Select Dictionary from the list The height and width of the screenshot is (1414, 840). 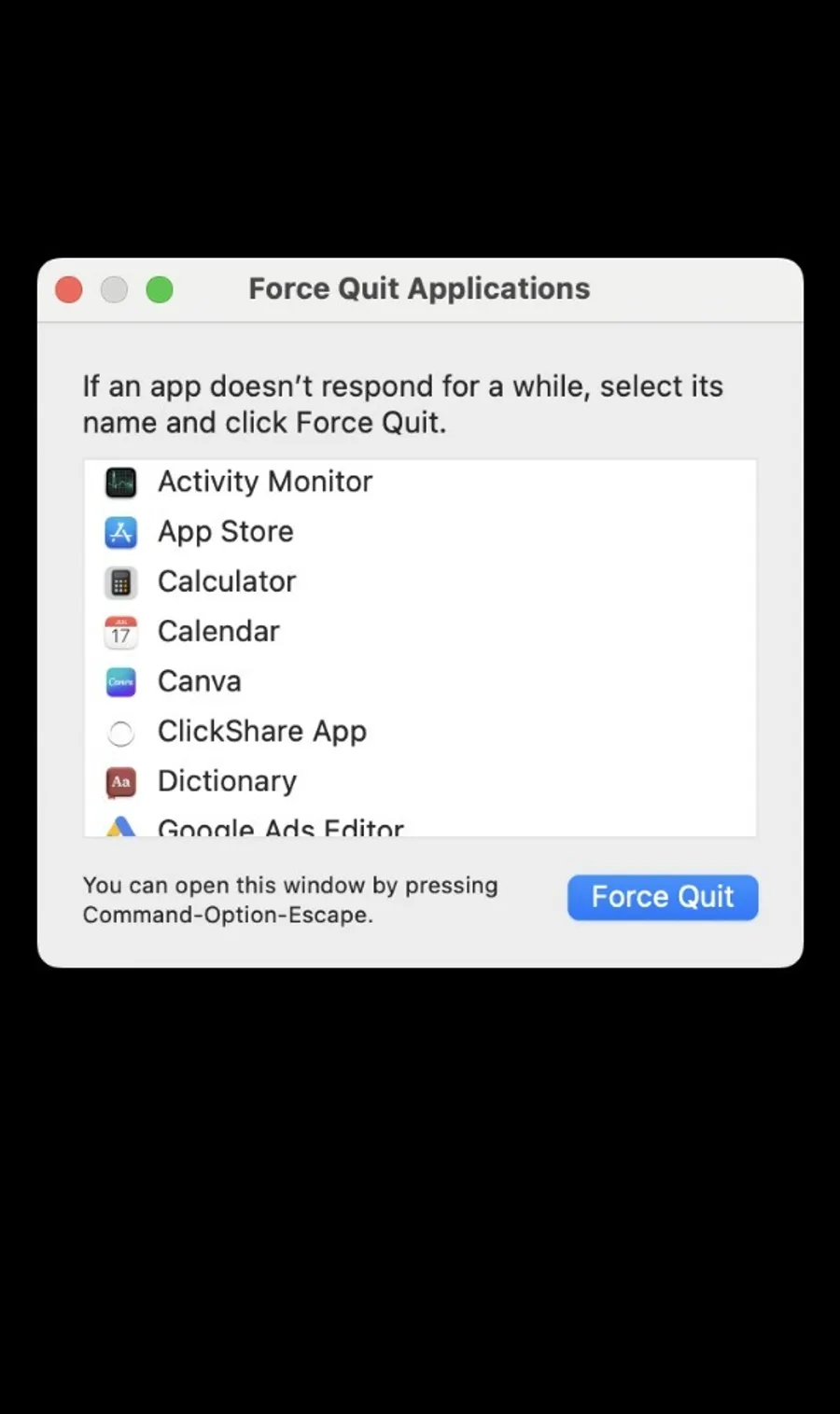tap(228, 781)
